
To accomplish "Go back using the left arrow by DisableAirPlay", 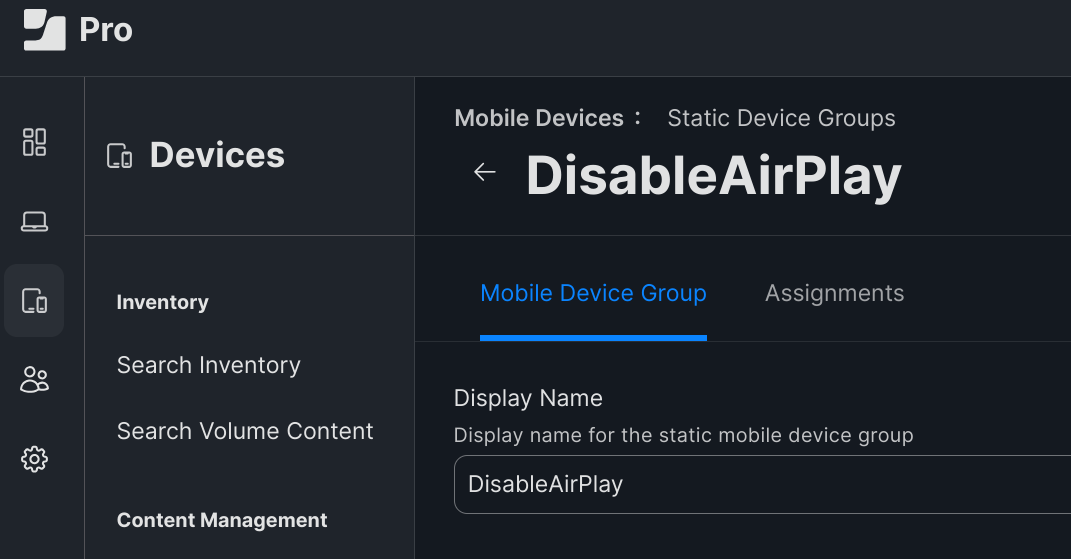I will click(484, 172).
